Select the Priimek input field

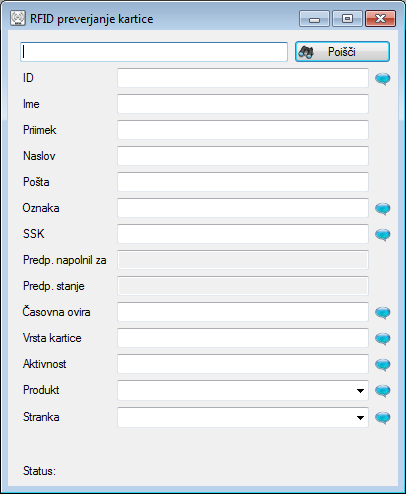tap(243, 130)
